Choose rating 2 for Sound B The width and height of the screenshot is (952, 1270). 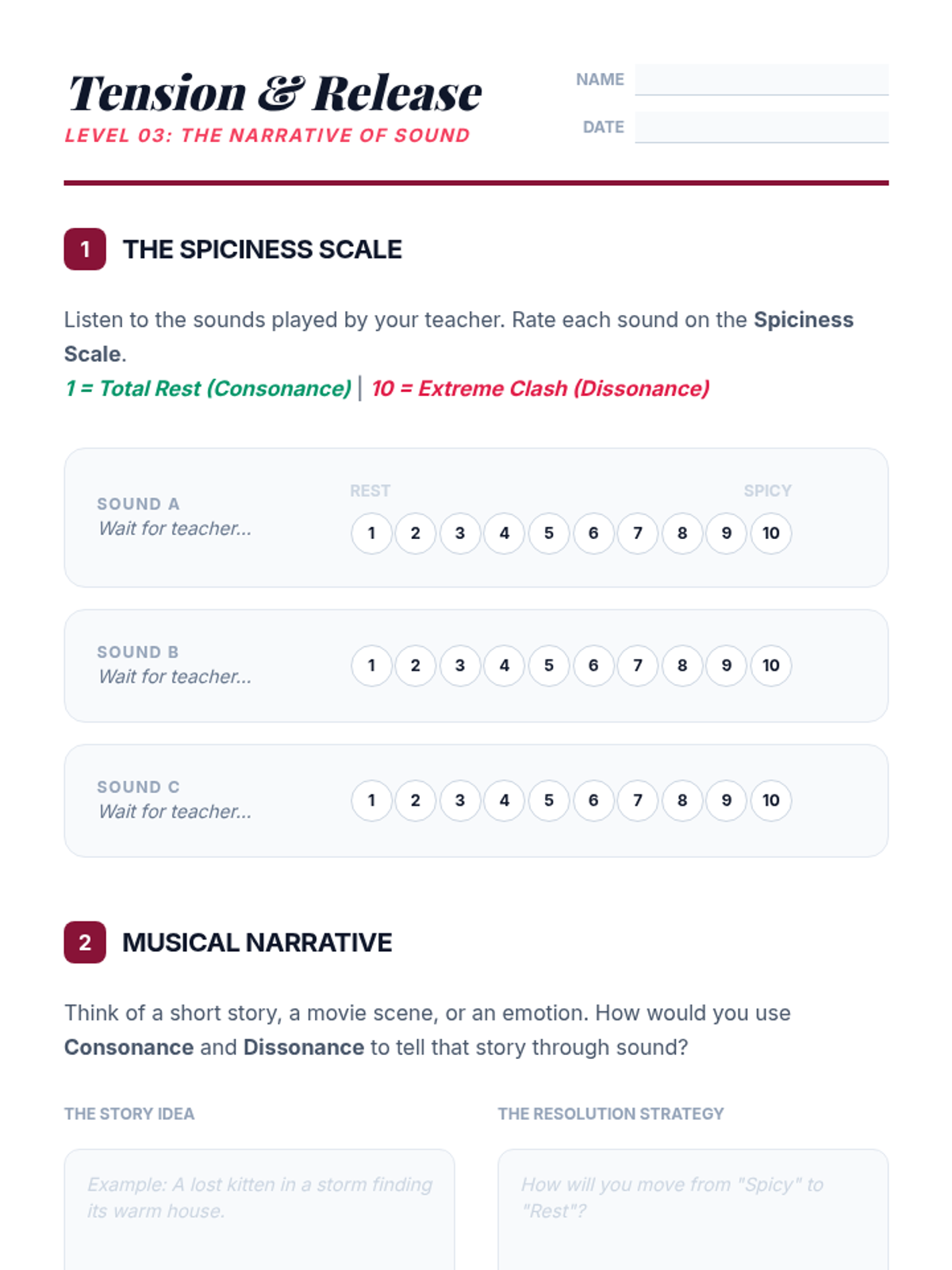(x=416, y=666)
